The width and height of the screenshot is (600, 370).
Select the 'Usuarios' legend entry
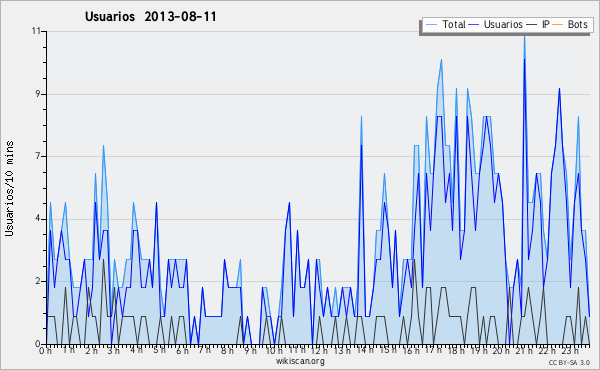click(496, 24)
